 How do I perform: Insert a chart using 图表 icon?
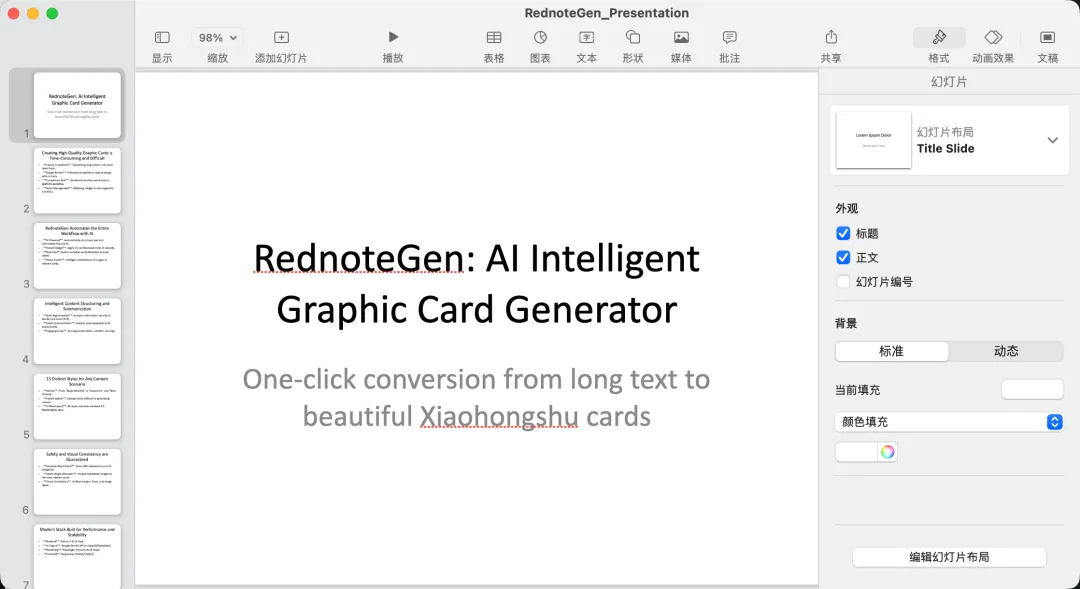tap(540, 37)
